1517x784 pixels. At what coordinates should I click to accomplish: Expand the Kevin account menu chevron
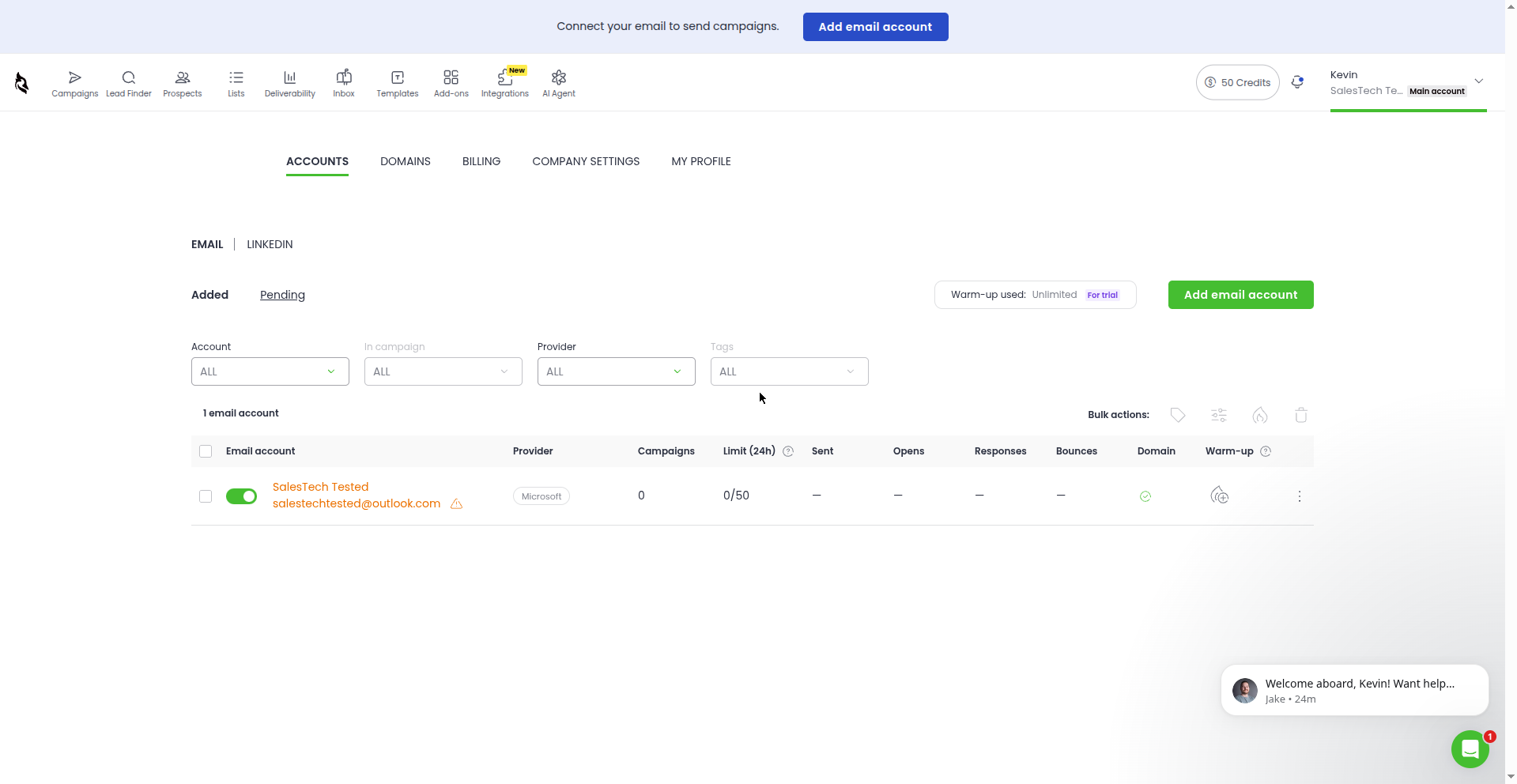coord(1479,81)
